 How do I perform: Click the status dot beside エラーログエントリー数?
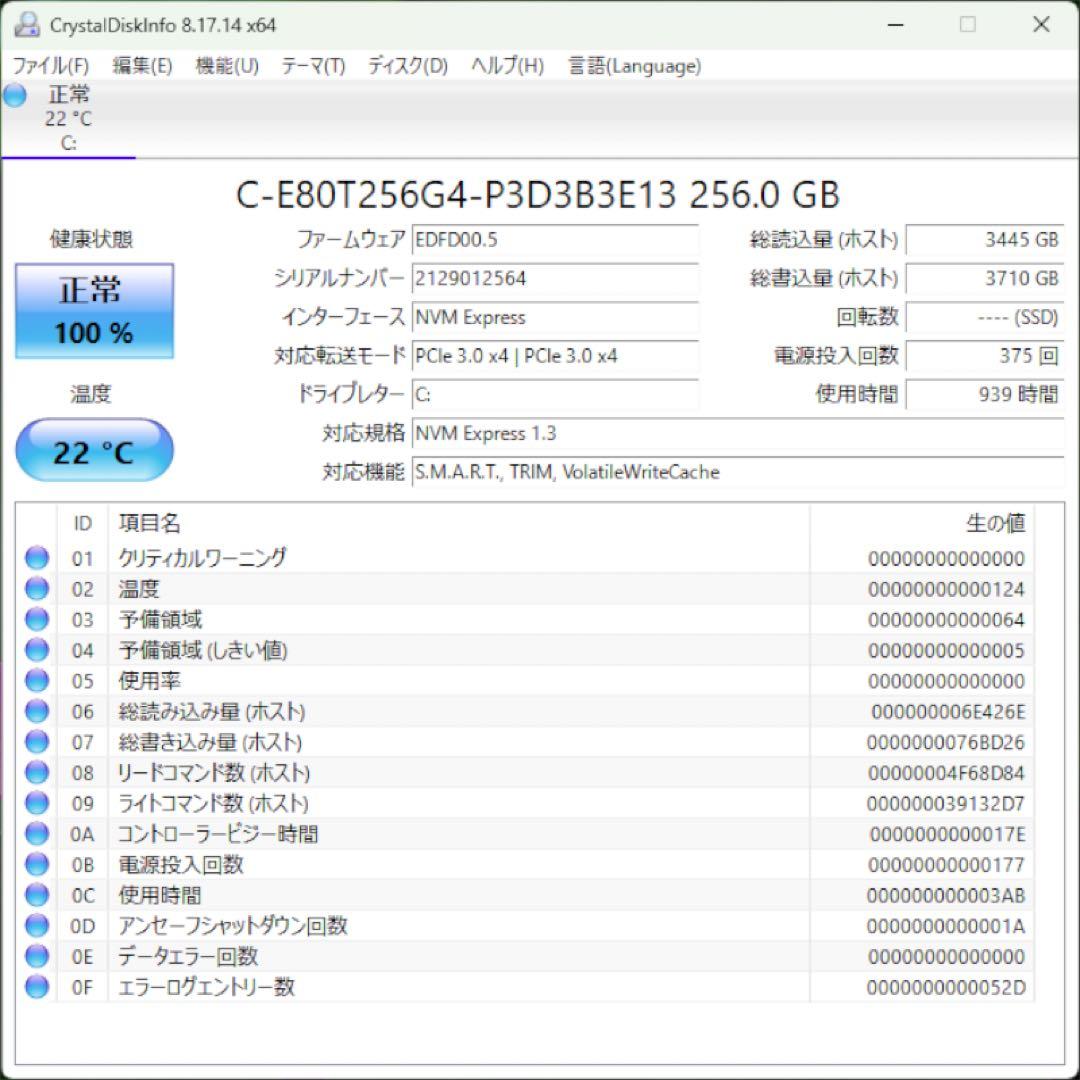point(36,987)
